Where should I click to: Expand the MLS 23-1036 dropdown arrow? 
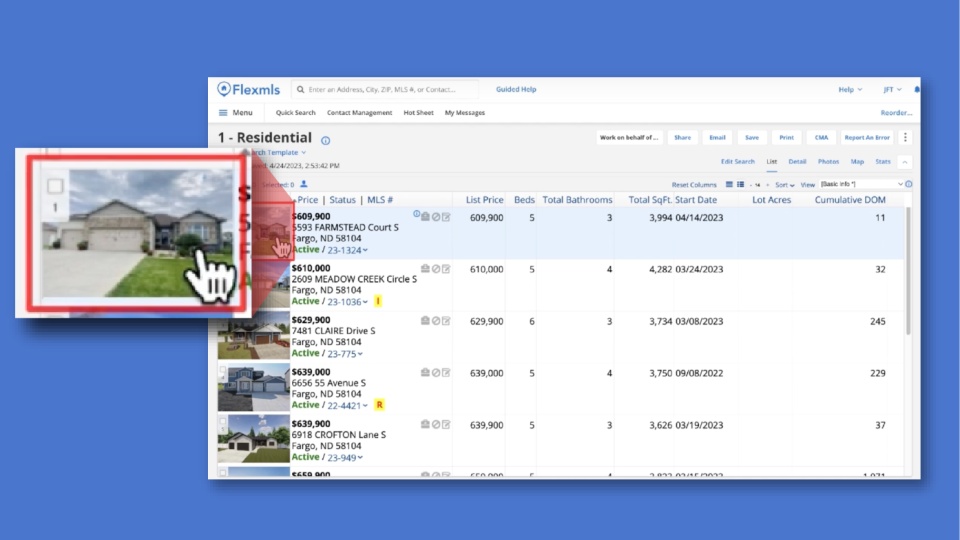click(x=365, y=302)
